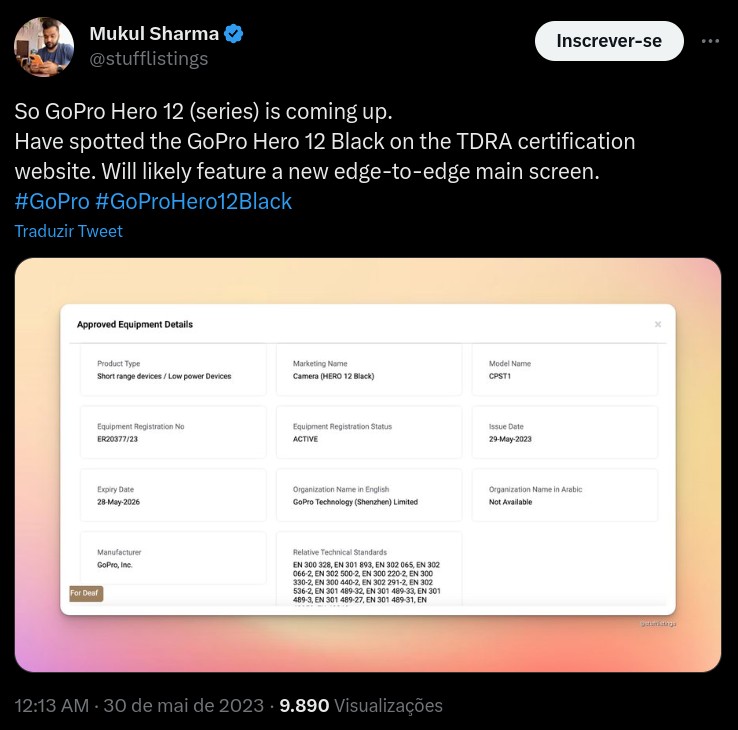Click the Inscrever-se subscribe button
Image resolution: width=738 pixels, height=730 pixels.
[609, 41]
